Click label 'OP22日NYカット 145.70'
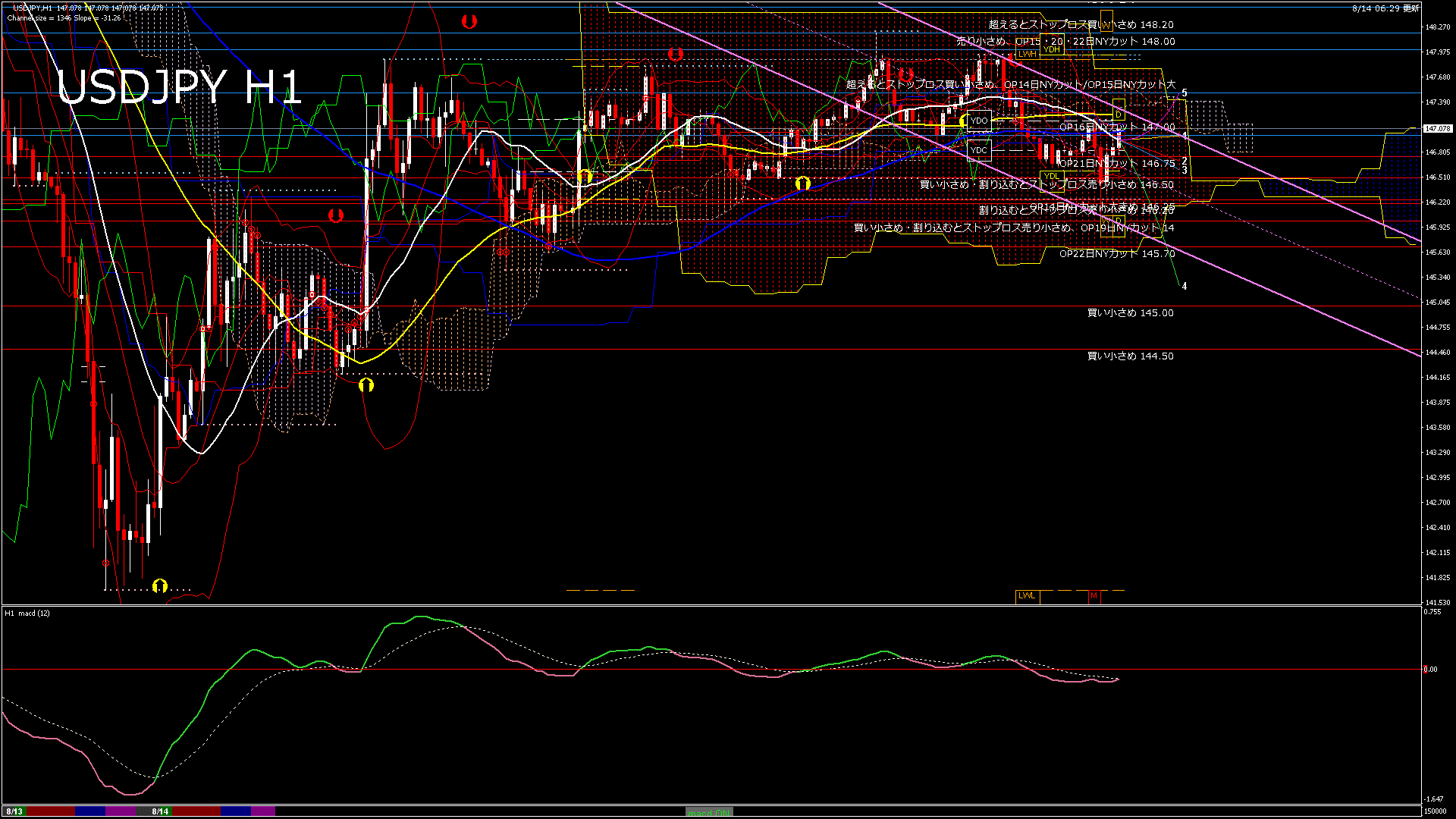Viewport: 1456px width, 819px height. click(x=1117, y=253)
